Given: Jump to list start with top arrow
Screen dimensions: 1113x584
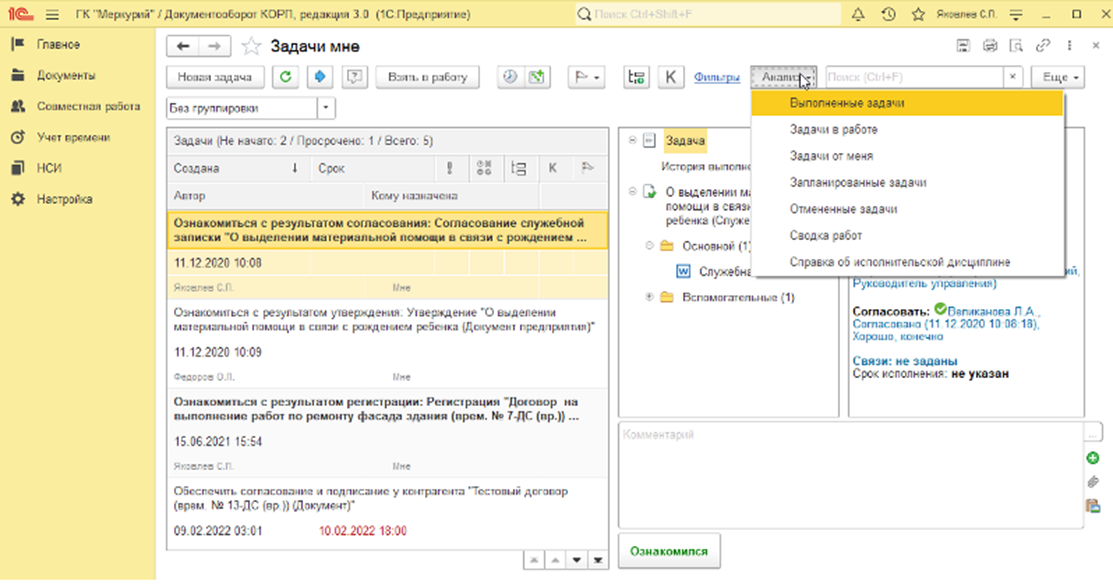Looking at the screenshot, I should [534, 561].
